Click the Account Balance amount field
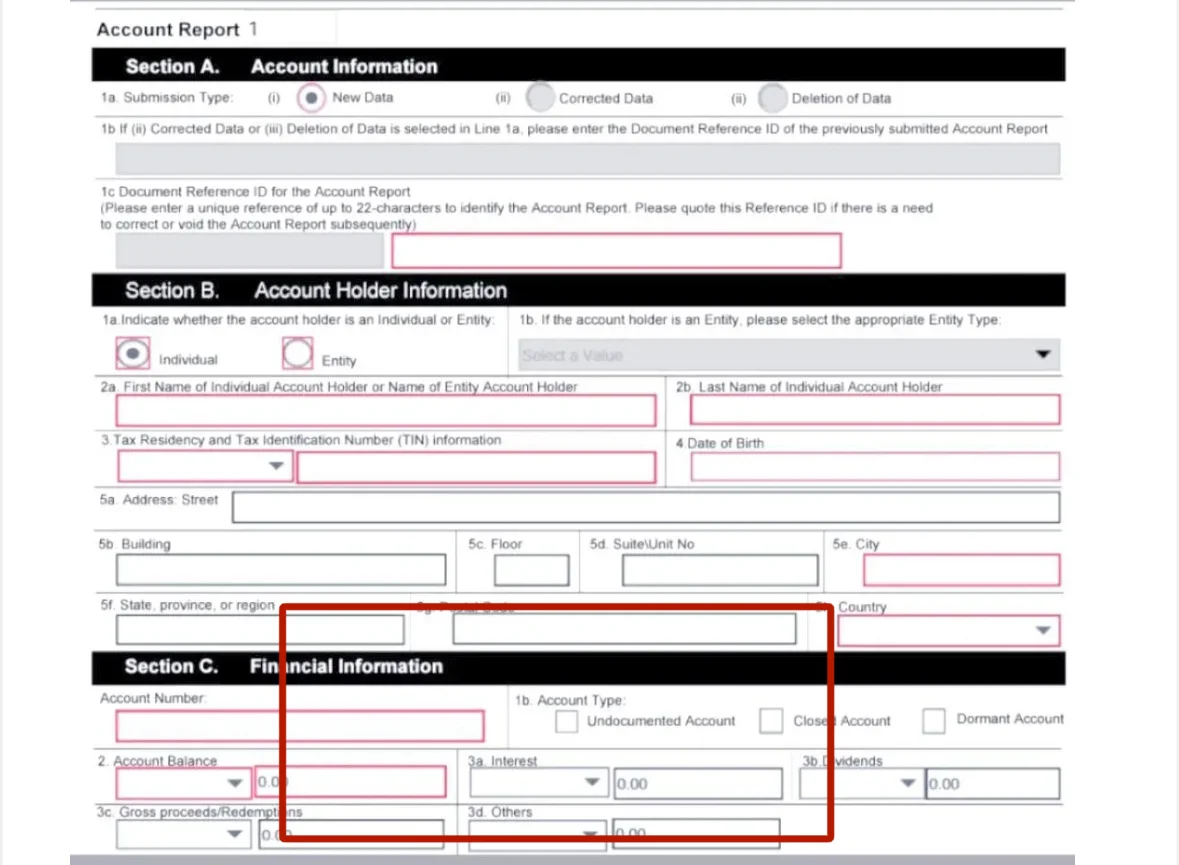1179x865 pixels. coord(350,782)
